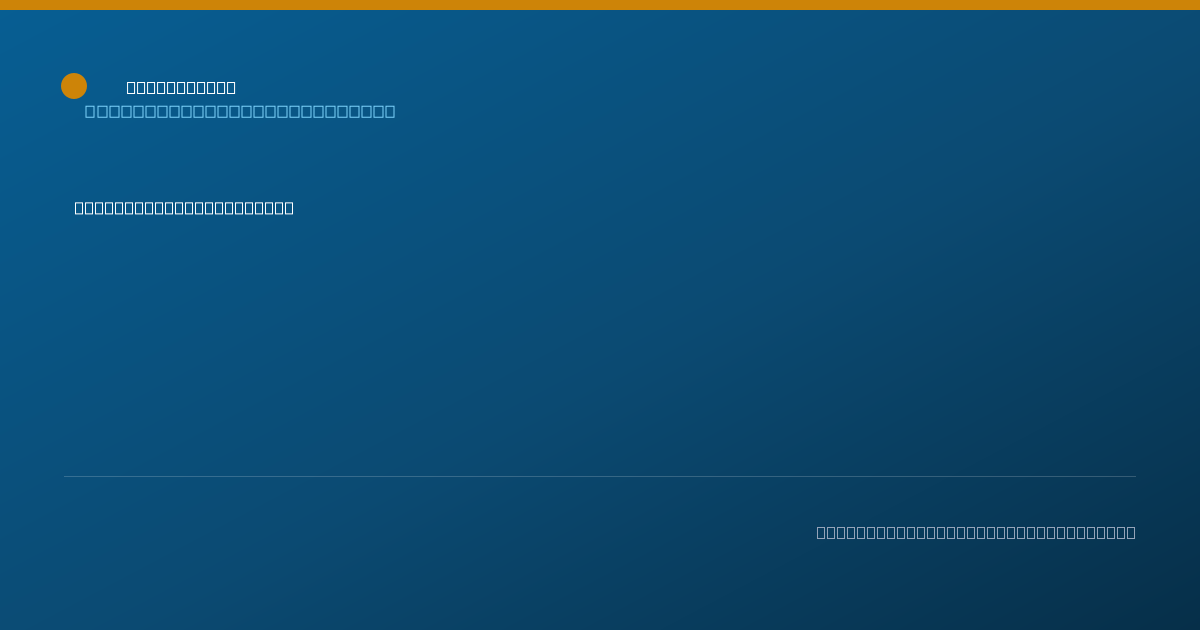Open the light blue subtitle line
The image size is (1200, 630).
(240, 111)
